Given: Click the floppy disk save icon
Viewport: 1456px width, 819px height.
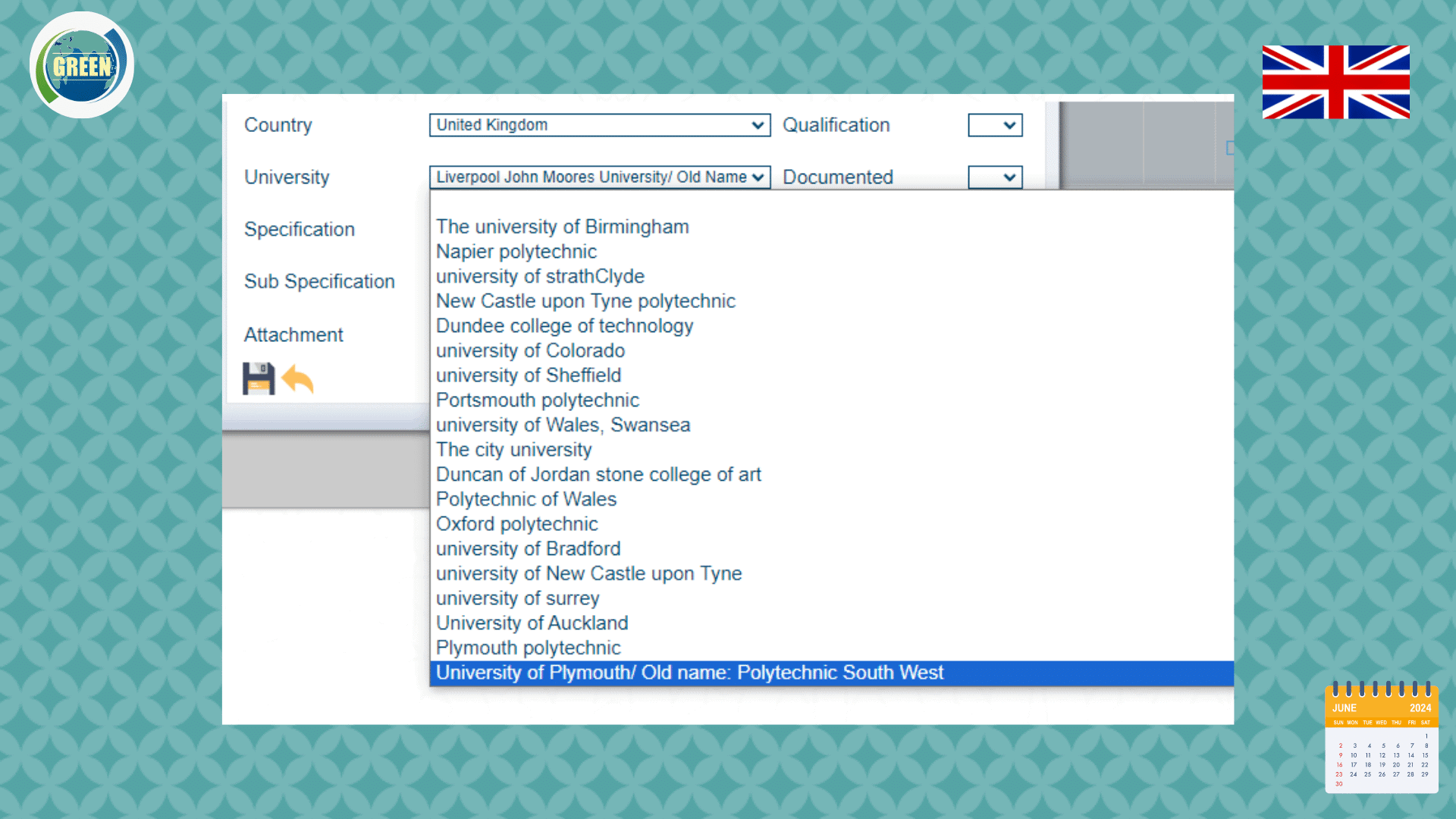Looking at the screenshot, I should pos(258,378).
